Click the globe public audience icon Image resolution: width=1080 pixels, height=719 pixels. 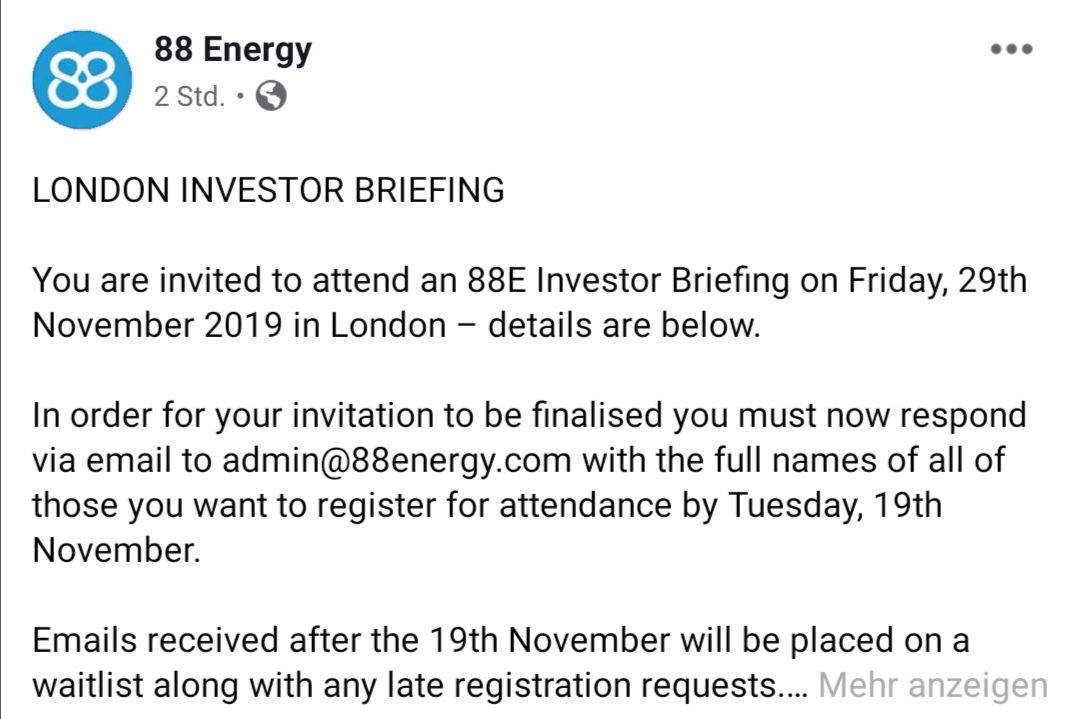click(271, 96)
